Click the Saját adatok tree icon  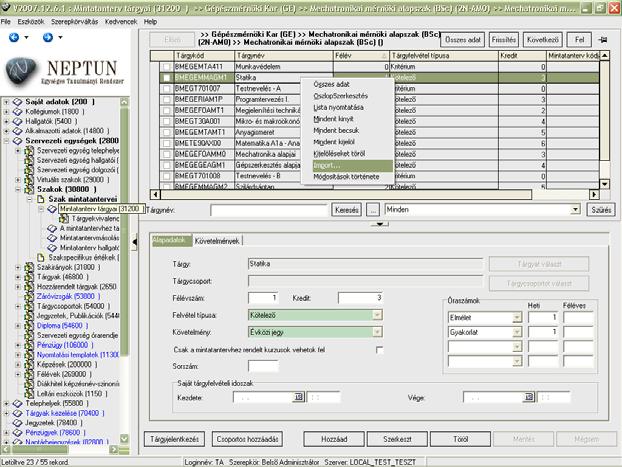pos(17,102)
